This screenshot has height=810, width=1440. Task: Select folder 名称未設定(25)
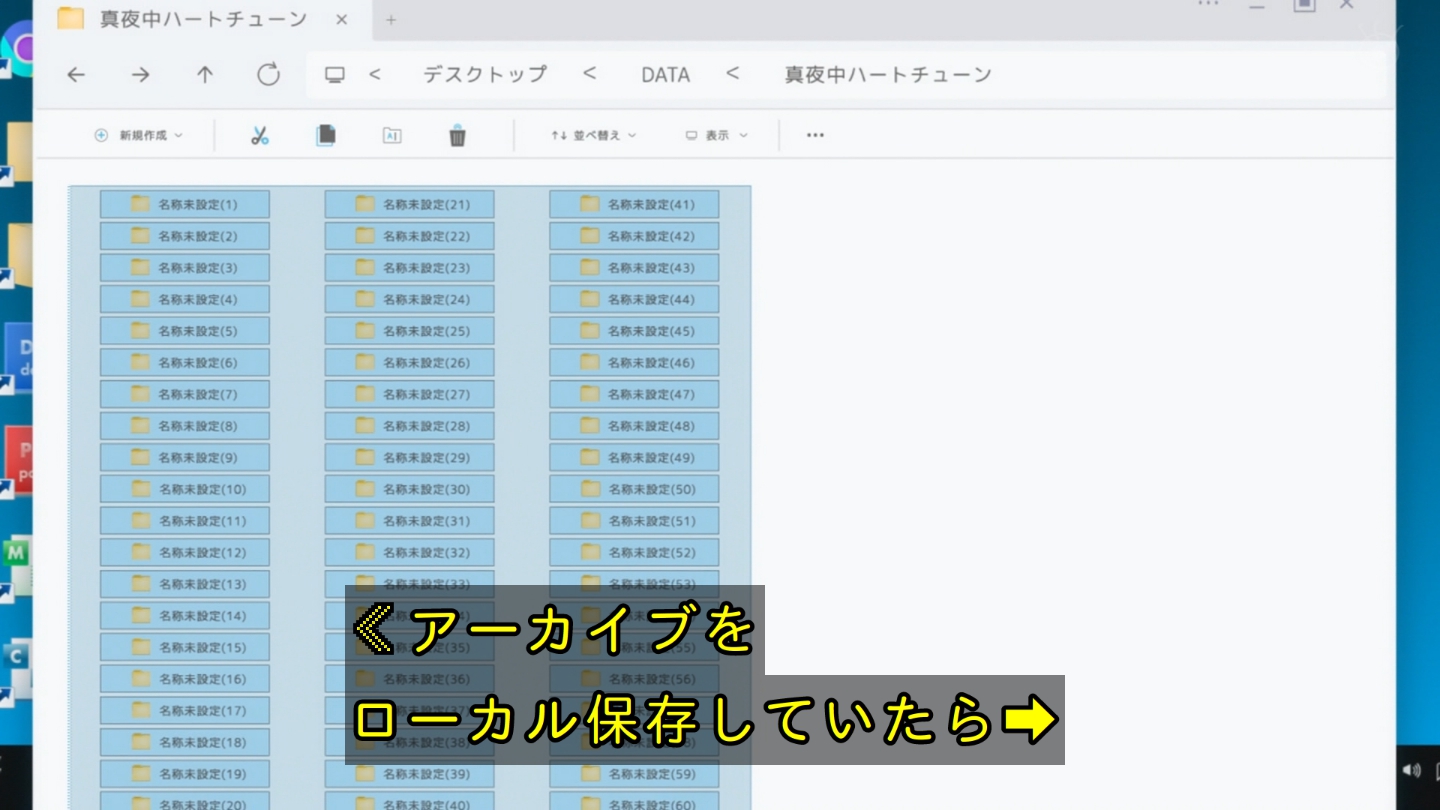tap(410, 331)
